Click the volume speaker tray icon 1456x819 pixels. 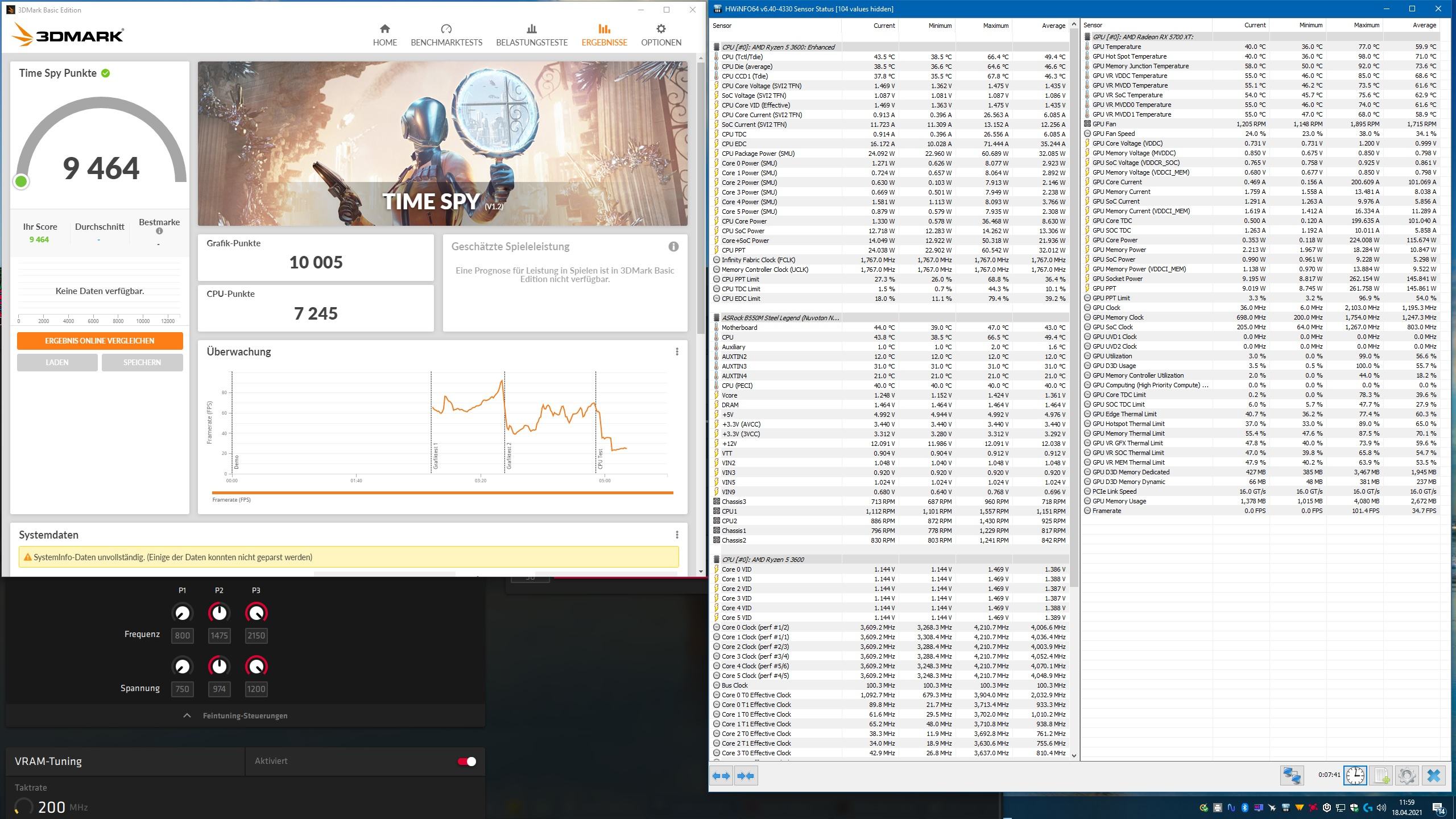1381,808
